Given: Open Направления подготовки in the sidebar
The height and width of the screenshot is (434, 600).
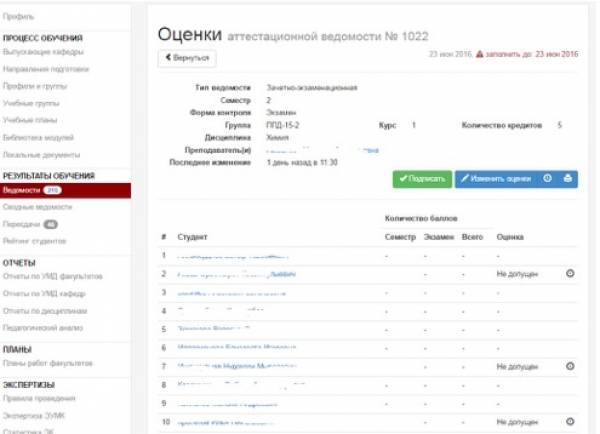Looking at the screenshot, I should (46, 69).
